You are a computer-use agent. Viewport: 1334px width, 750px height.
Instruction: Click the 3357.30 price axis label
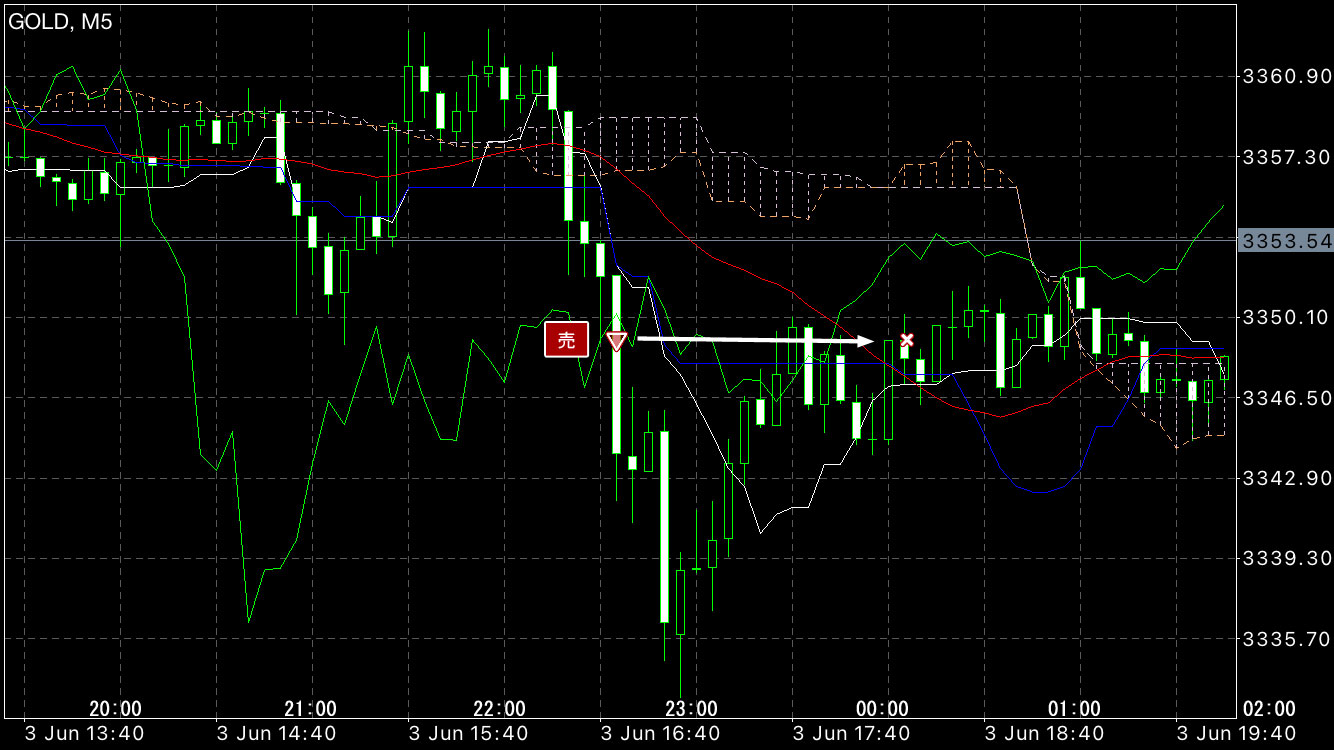[1285, 157]
